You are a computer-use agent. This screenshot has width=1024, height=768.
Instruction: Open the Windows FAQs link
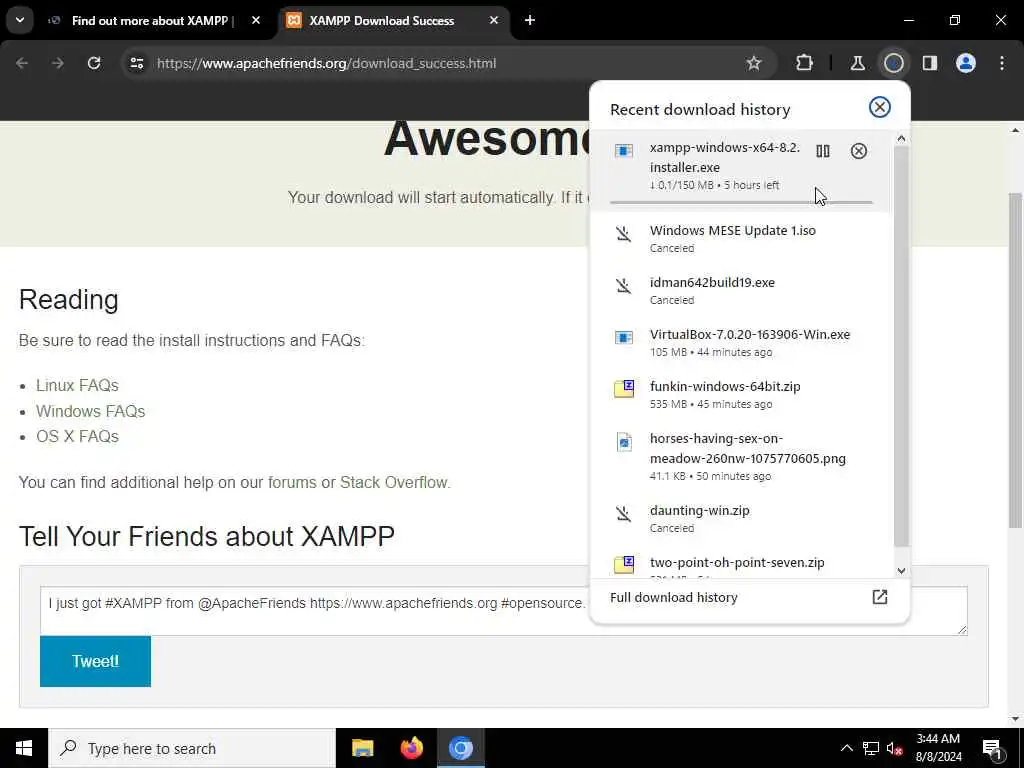point(90,411)
